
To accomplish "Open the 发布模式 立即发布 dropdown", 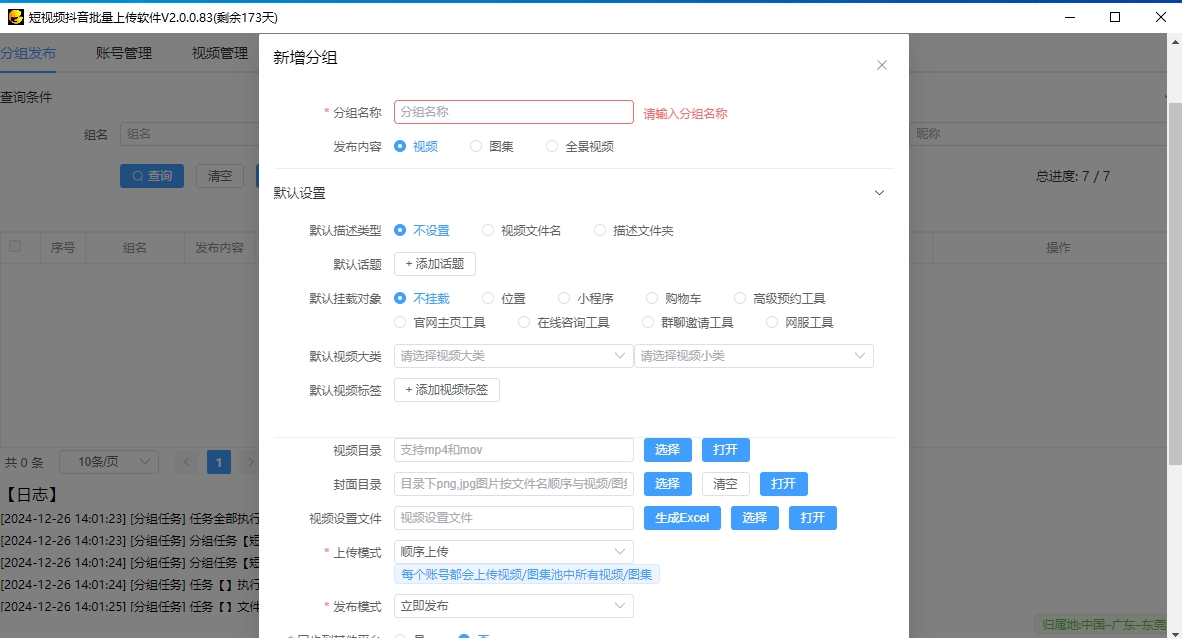I will [x=513, y=606].
